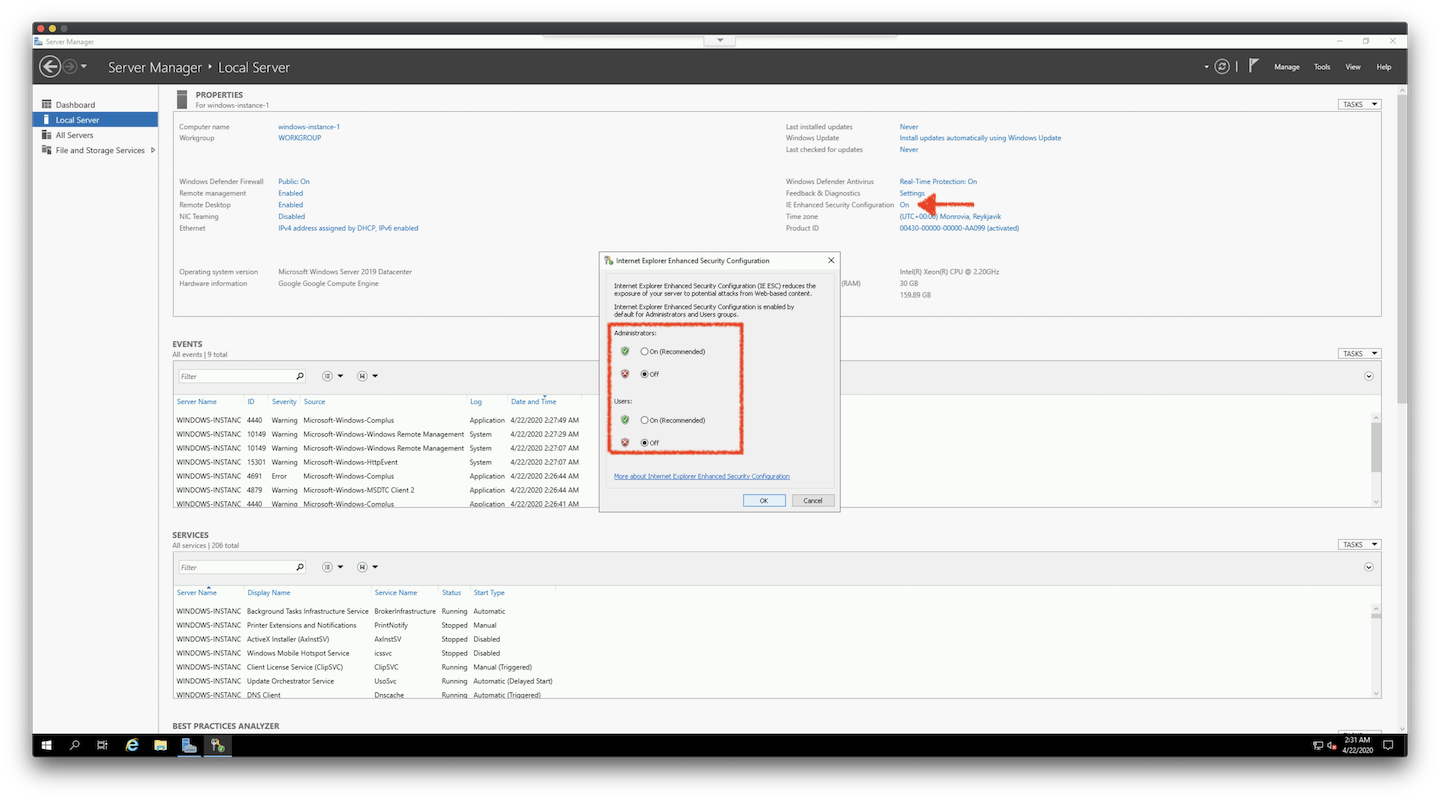
Task: Expand File and Storage Services submenu arrow
Action: (152, 150)
